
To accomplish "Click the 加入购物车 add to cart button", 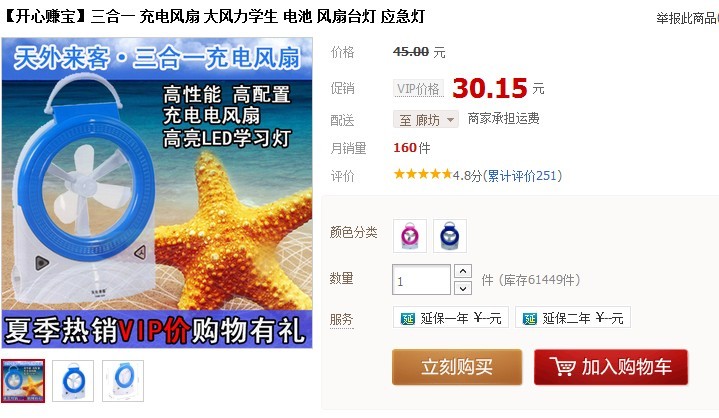I will (x=611, y=367).
